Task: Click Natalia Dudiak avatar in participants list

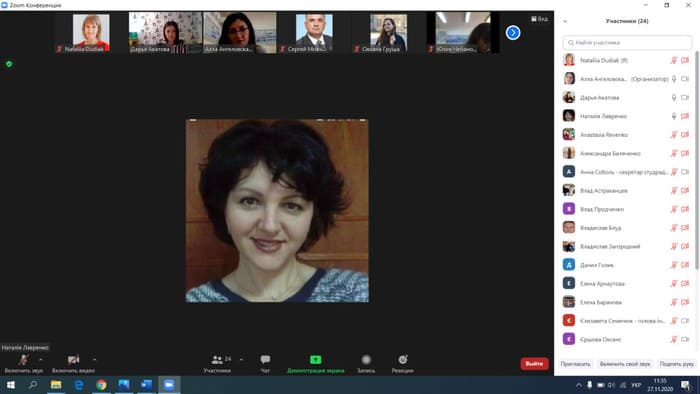Action: click(569, 60)
